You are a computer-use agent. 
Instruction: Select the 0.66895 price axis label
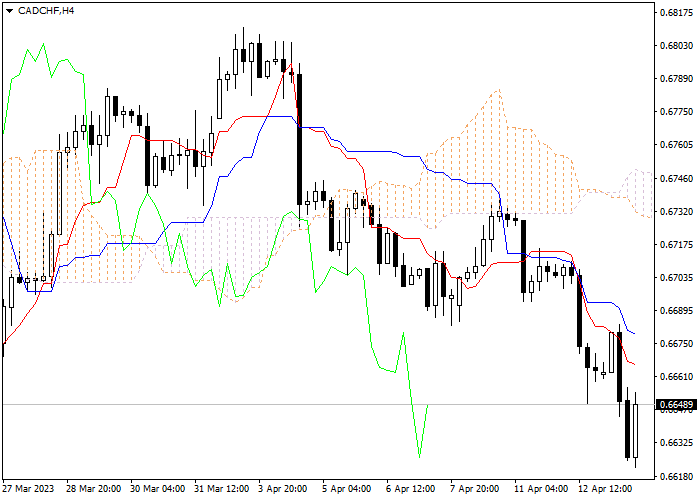677,311
